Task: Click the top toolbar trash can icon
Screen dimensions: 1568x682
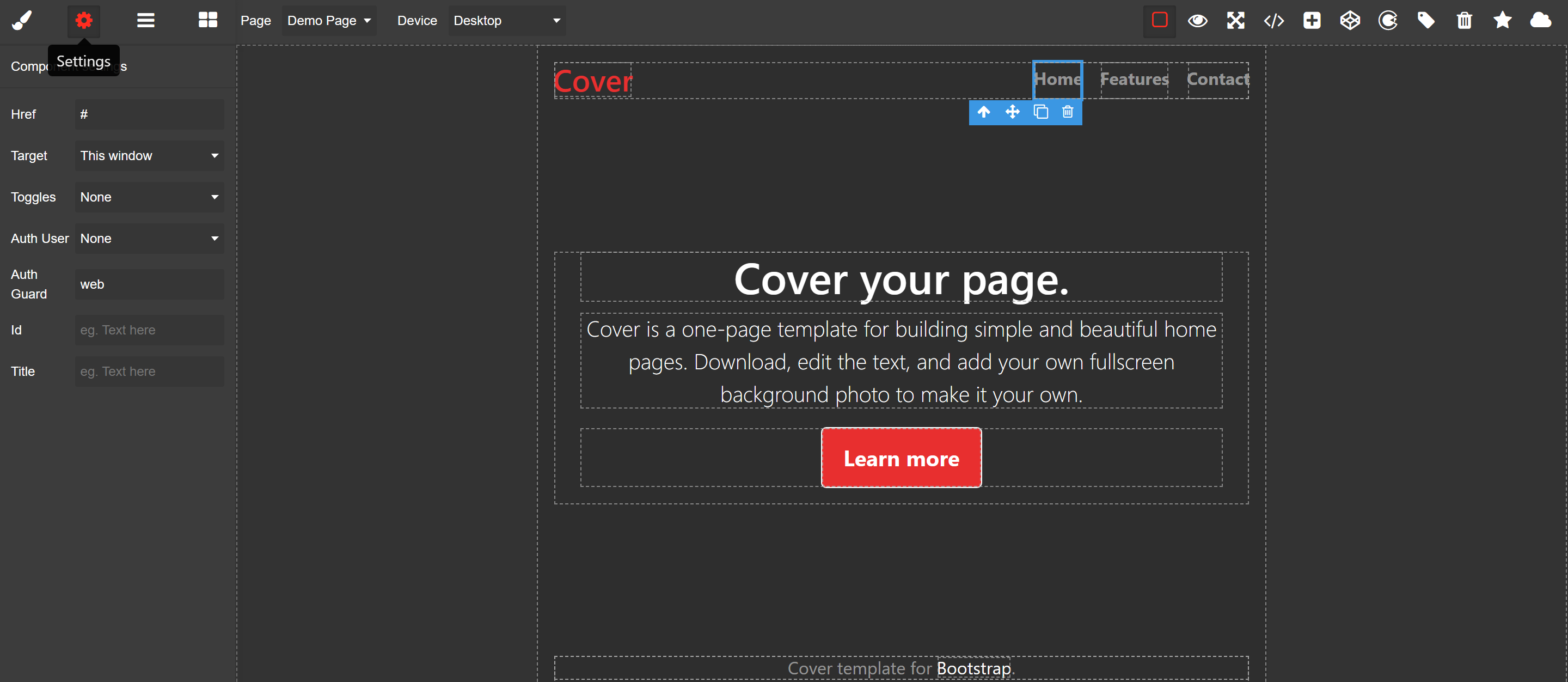Action: tap(1464, 21)
